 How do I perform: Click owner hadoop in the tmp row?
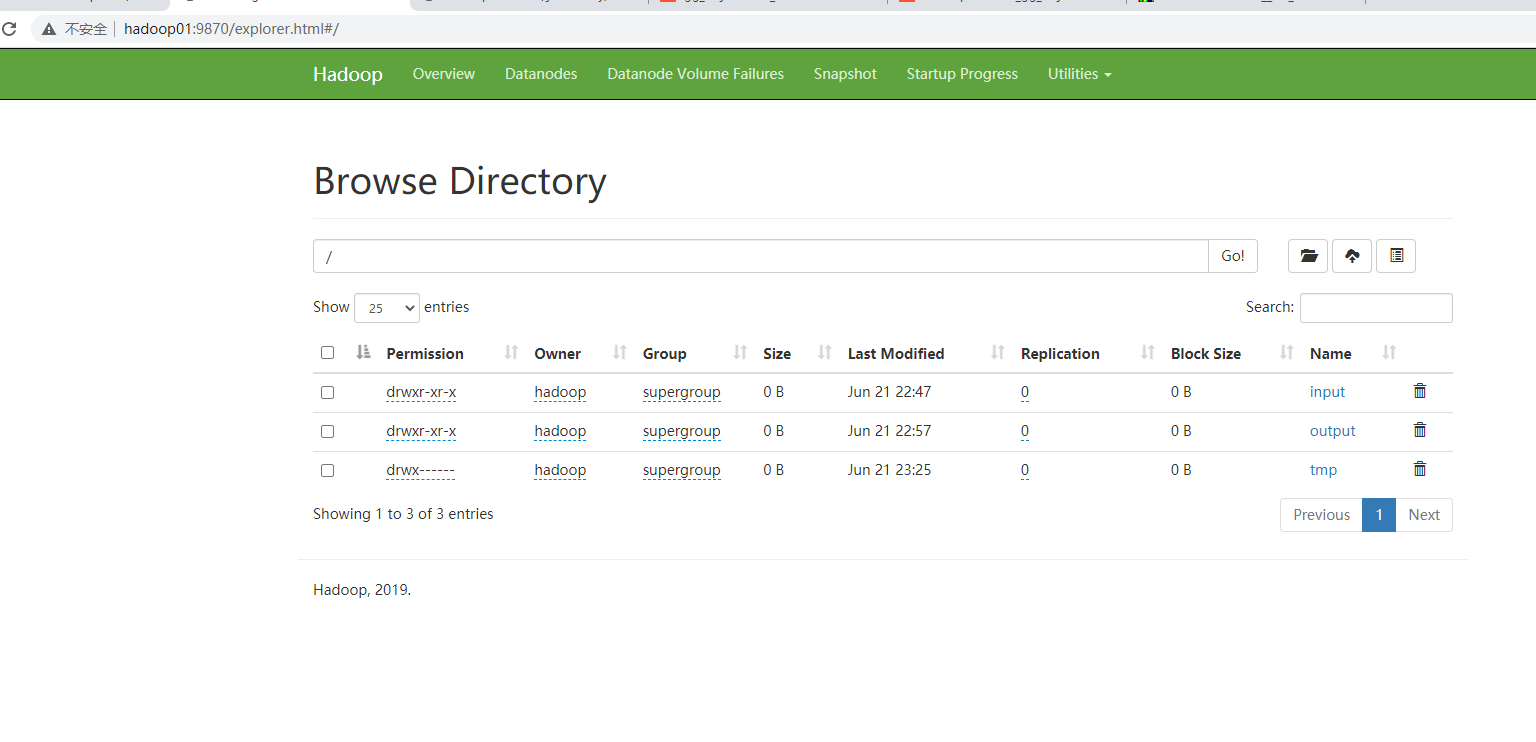pyautogui.click(x=560, y=470)
